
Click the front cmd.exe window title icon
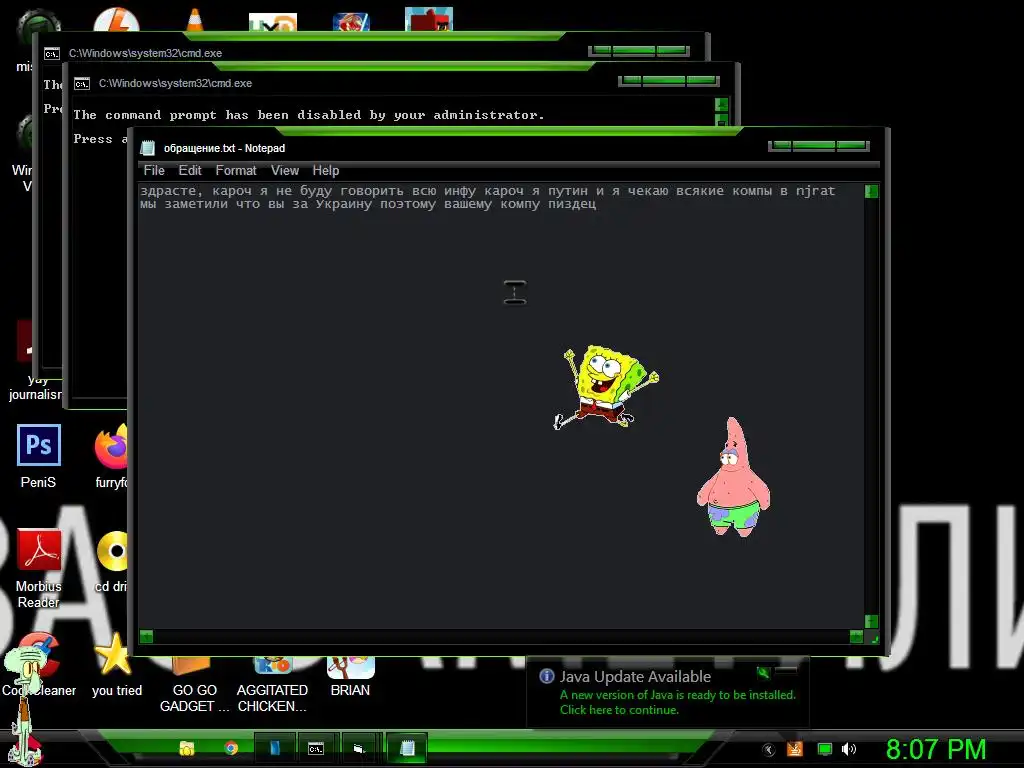(82, 84)
